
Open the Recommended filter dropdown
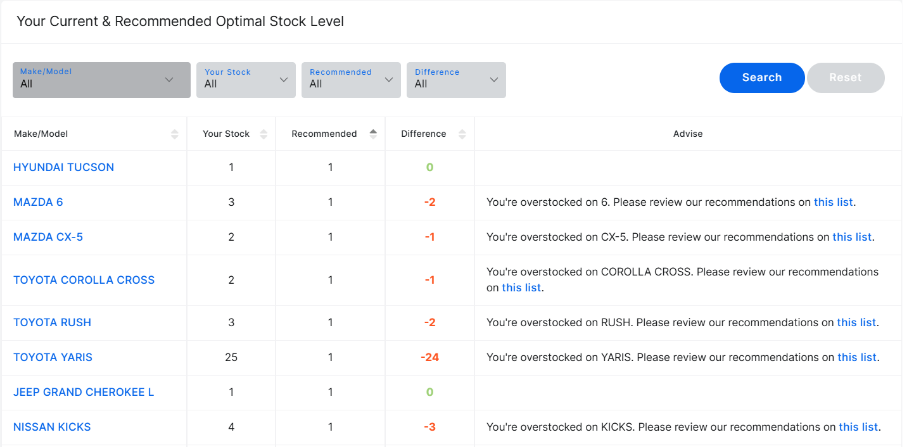click(351, 80)
